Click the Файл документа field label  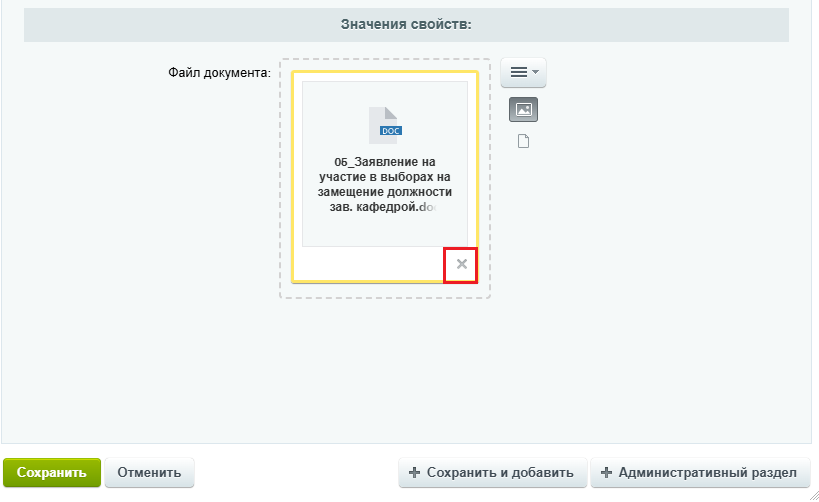click(219, 73)
